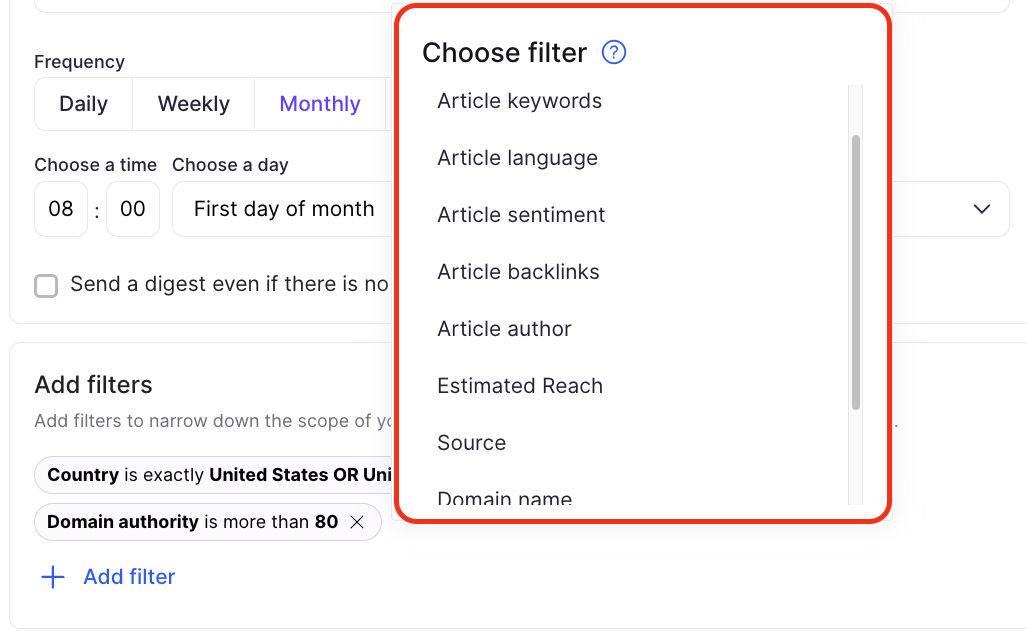The width and height of the screenshot is (1027, 637).
Task: Click the hour field showing 08
Action: click(61, 209)
